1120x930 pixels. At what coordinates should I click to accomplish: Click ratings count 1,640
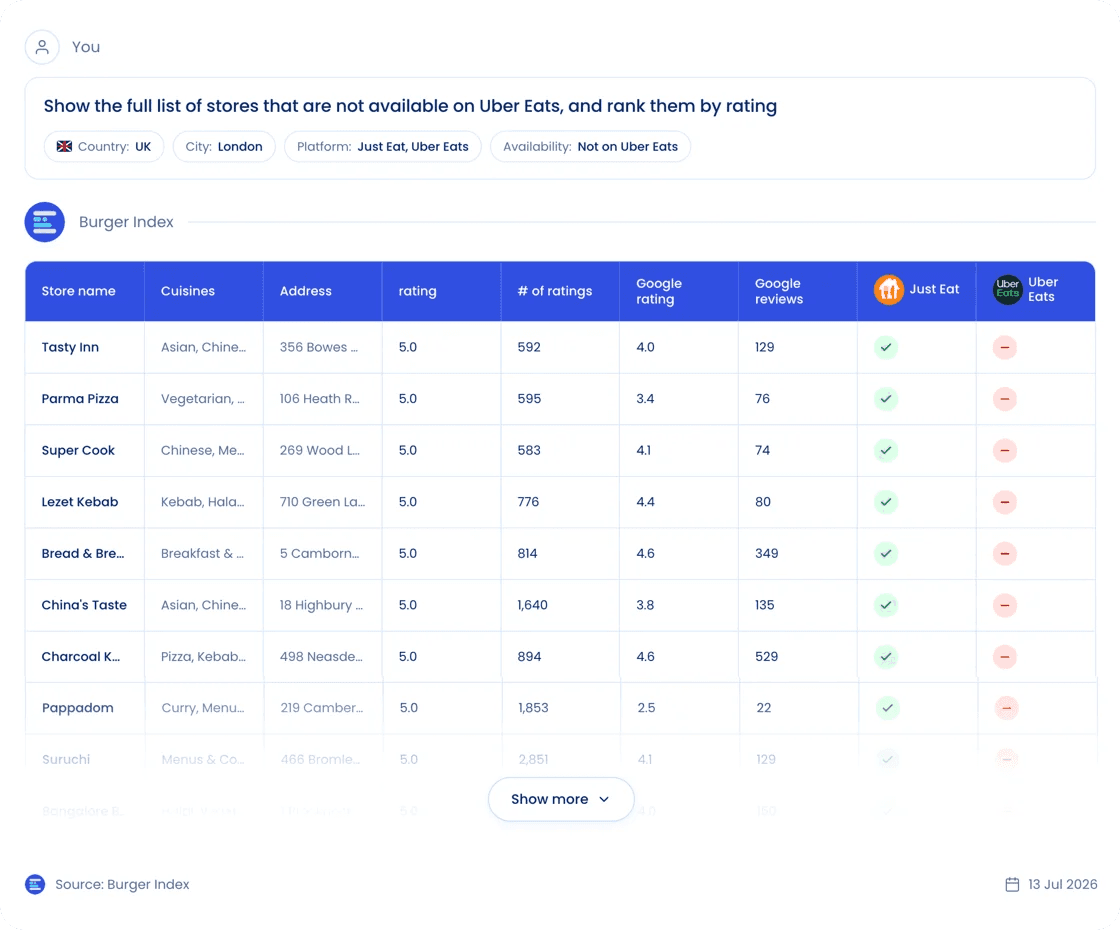coord(533,605)
